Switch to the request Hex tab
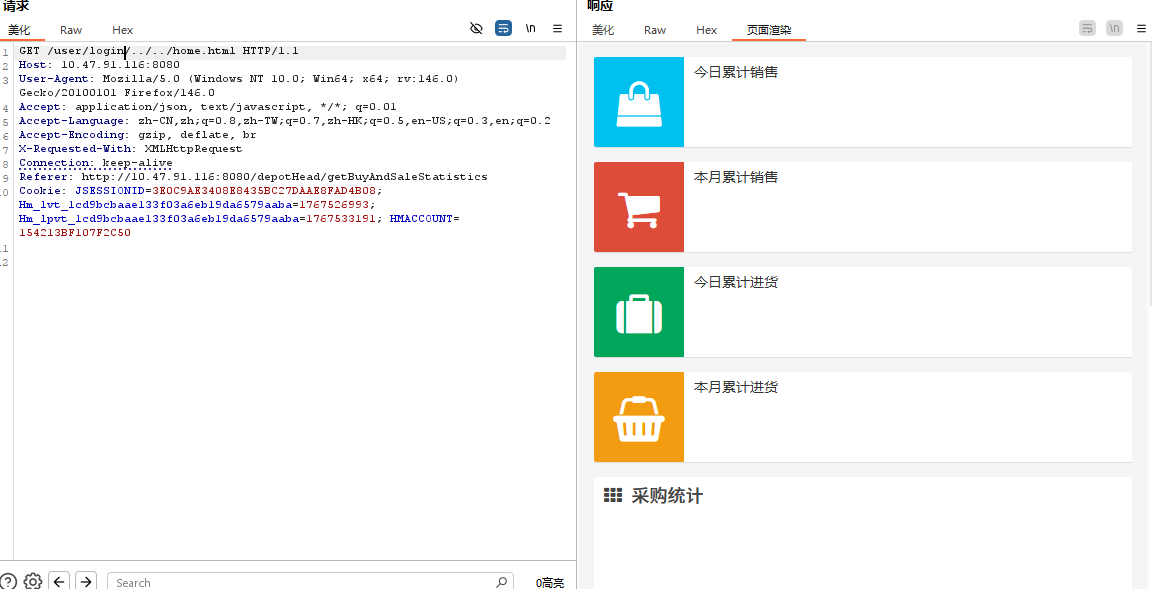 tap(122, 30)
